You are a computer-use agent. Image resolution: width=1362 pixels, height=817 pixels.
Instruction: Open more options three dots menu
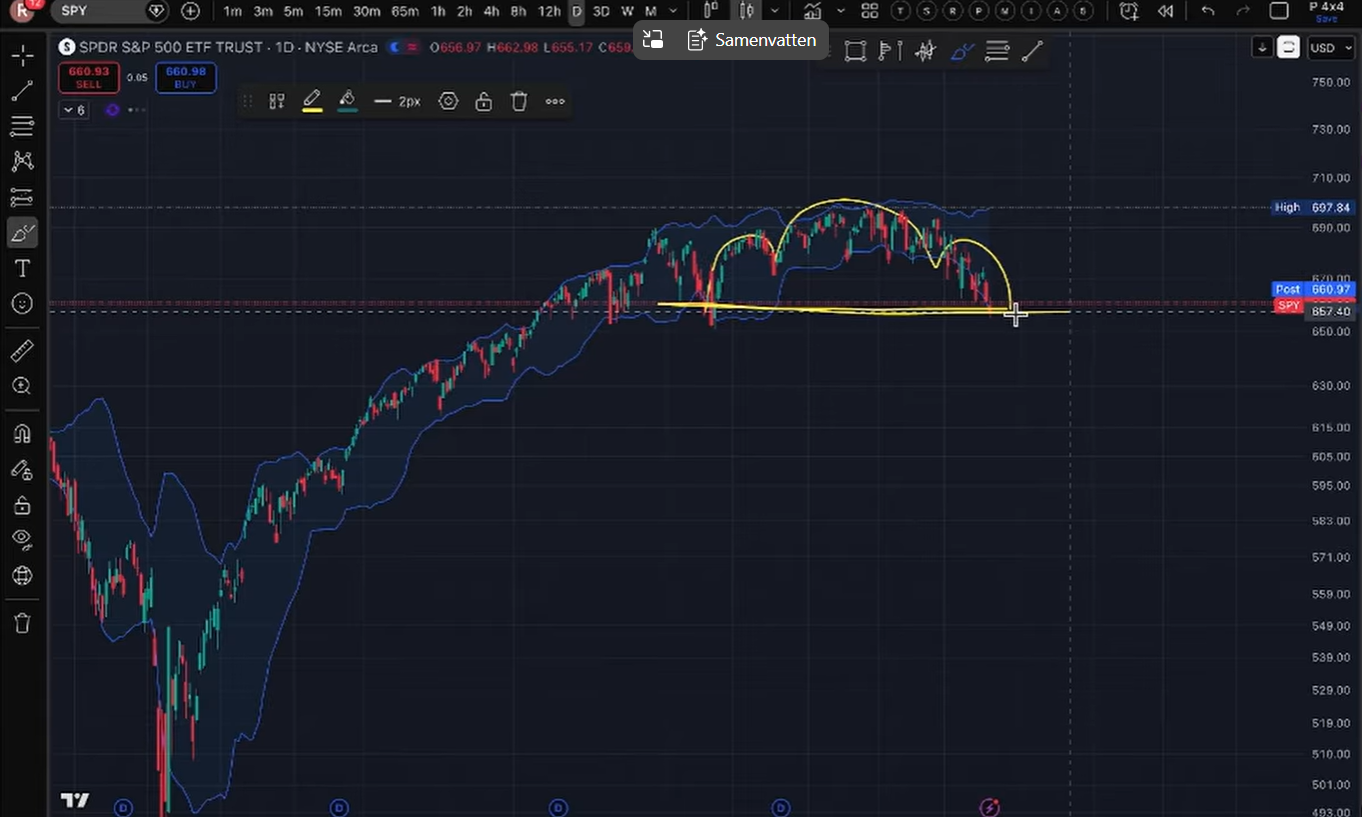click(555, 101)
